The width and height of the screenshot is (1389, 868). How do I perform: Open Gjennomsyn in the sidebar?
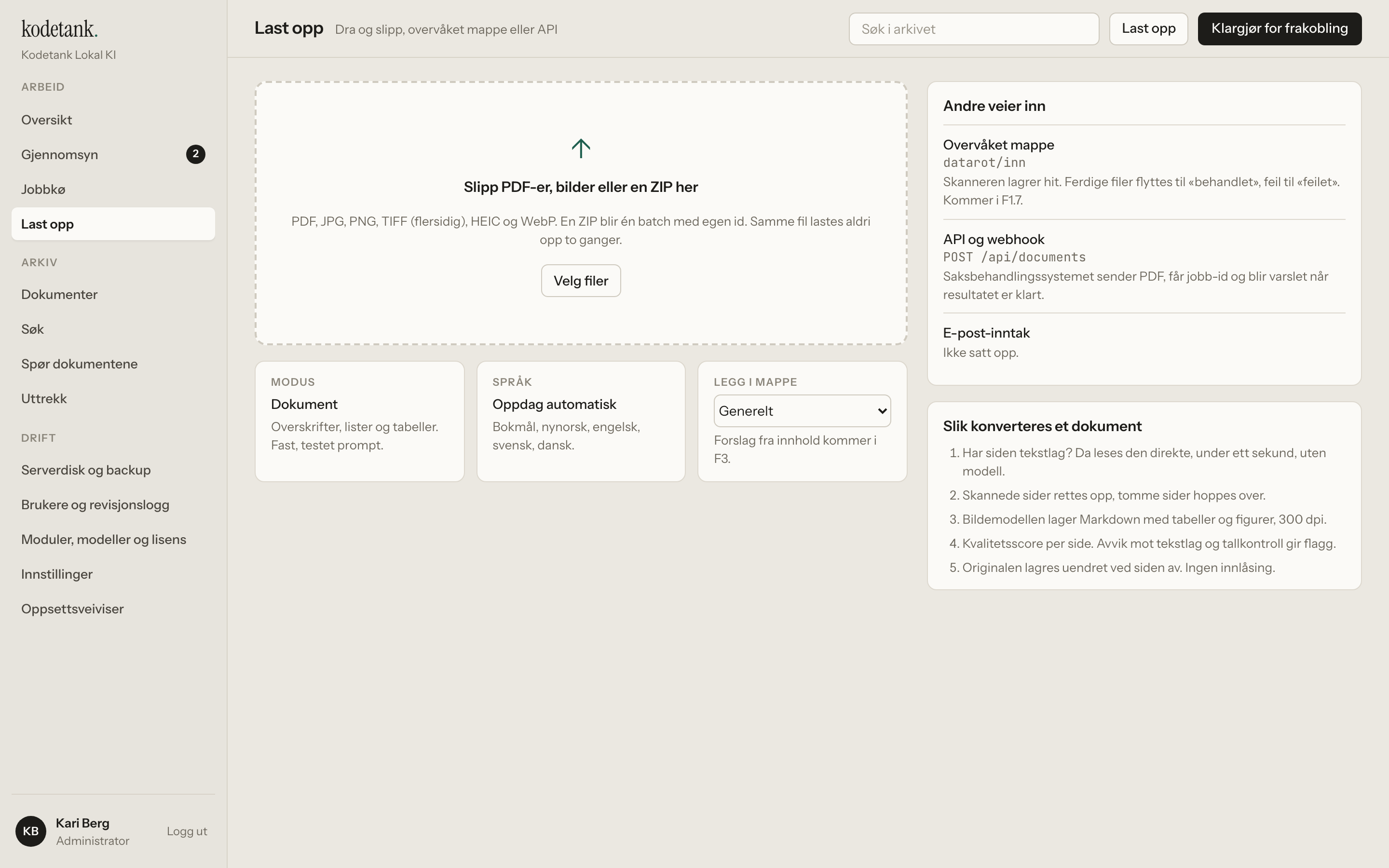click(113, 154)
